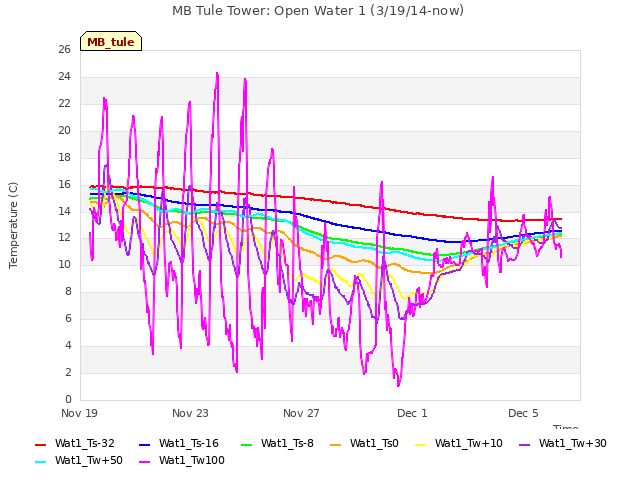Click the cyan Wat1_Tw+50 color swatch
This screenshot has width=640, height=480.
[41, 462]
